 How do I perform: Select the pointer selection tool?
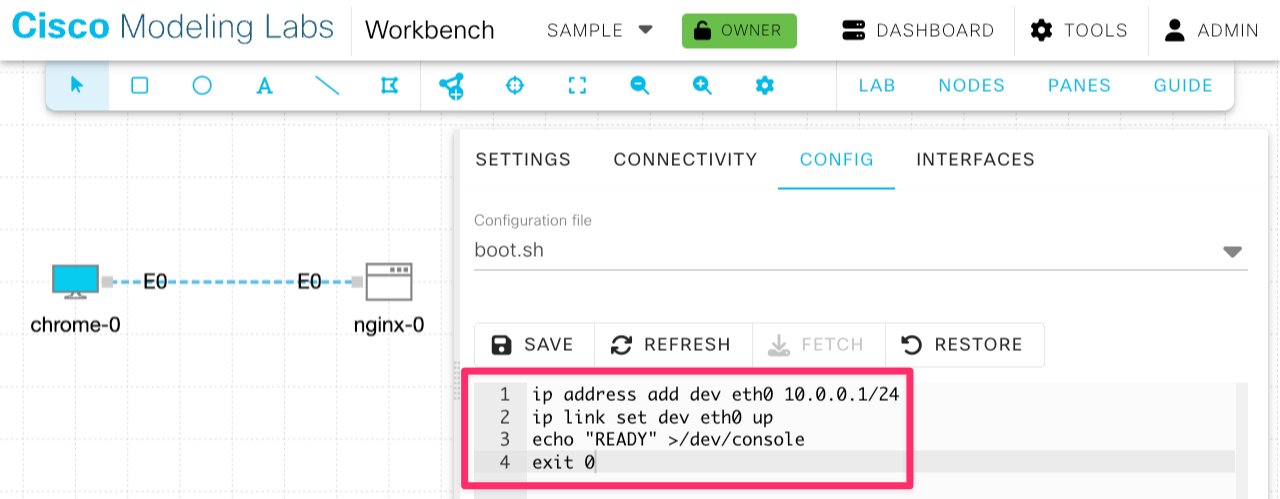77,86
